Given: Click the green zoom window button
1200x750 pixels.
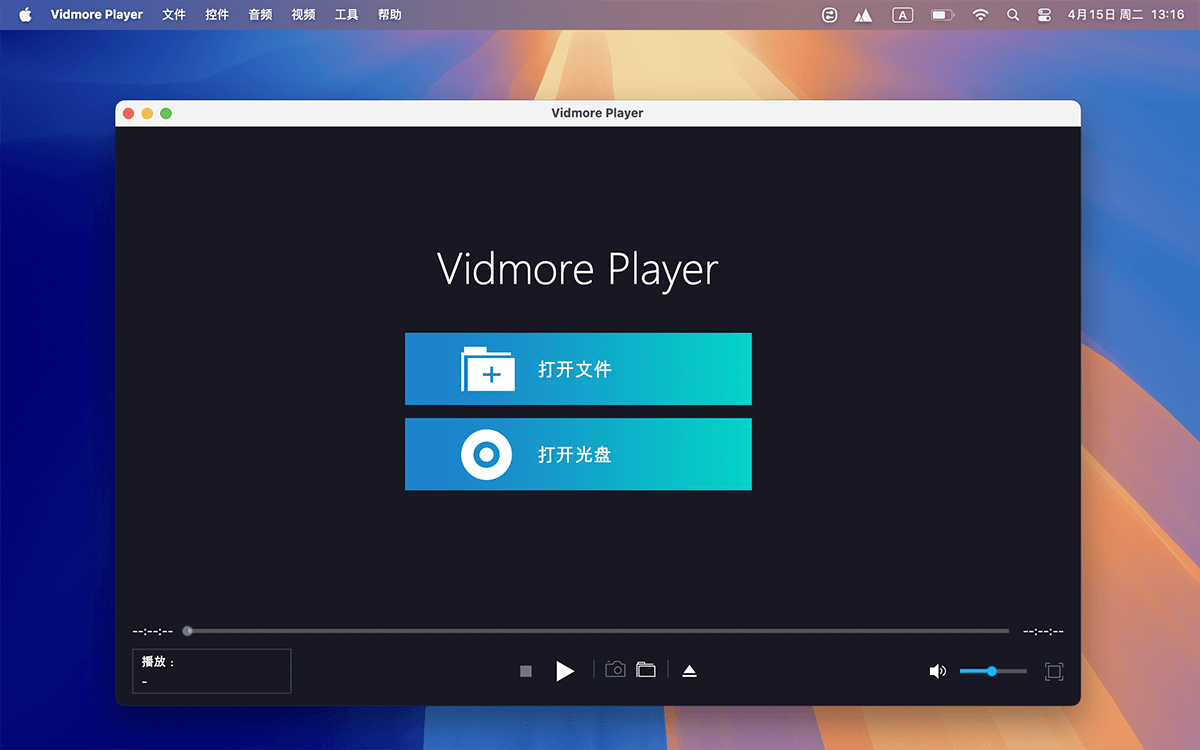Looking at the screenshot, I should point(166,113).
